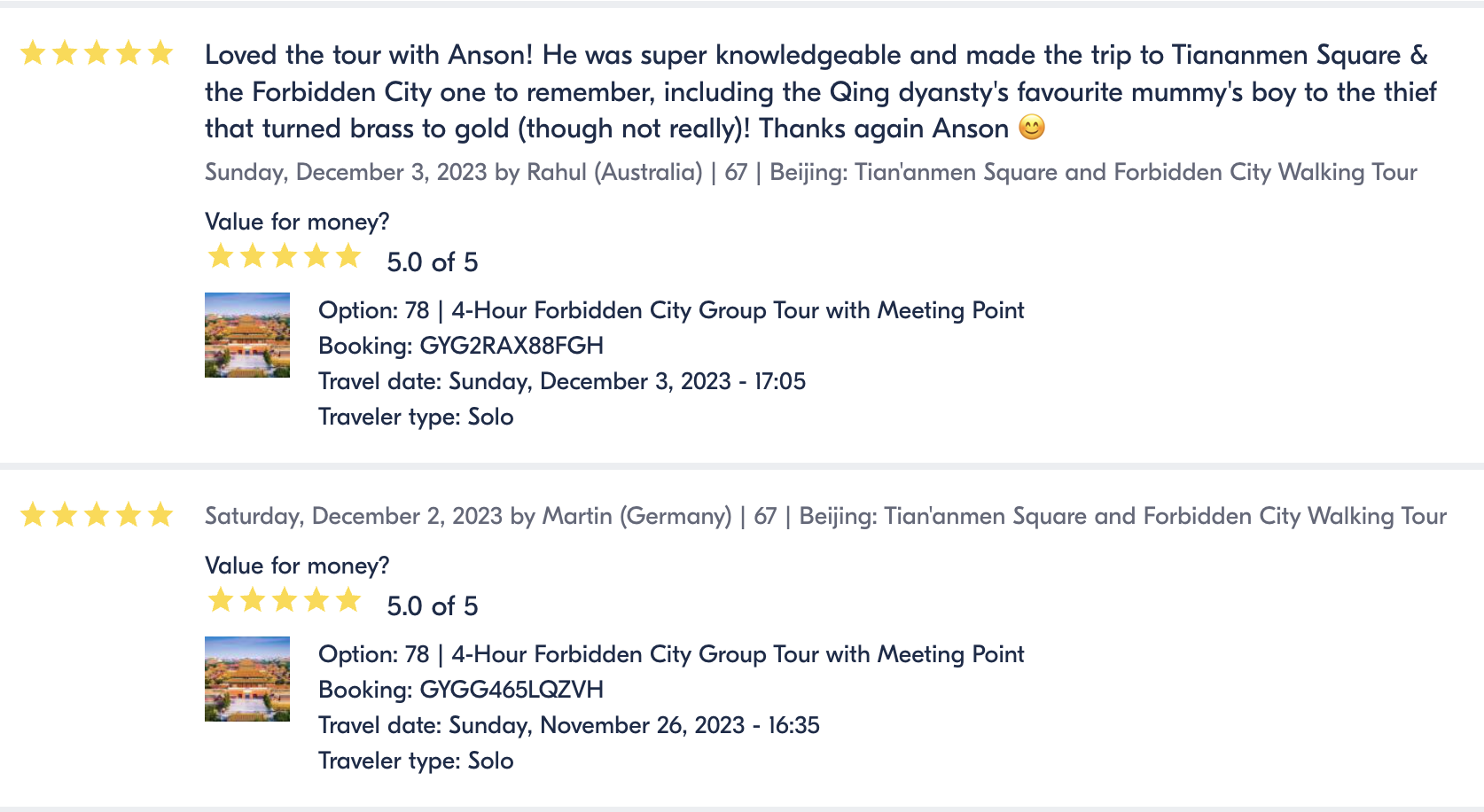
Task: Click value-for-money stars in Rahul's review
Action: [285, 257]
